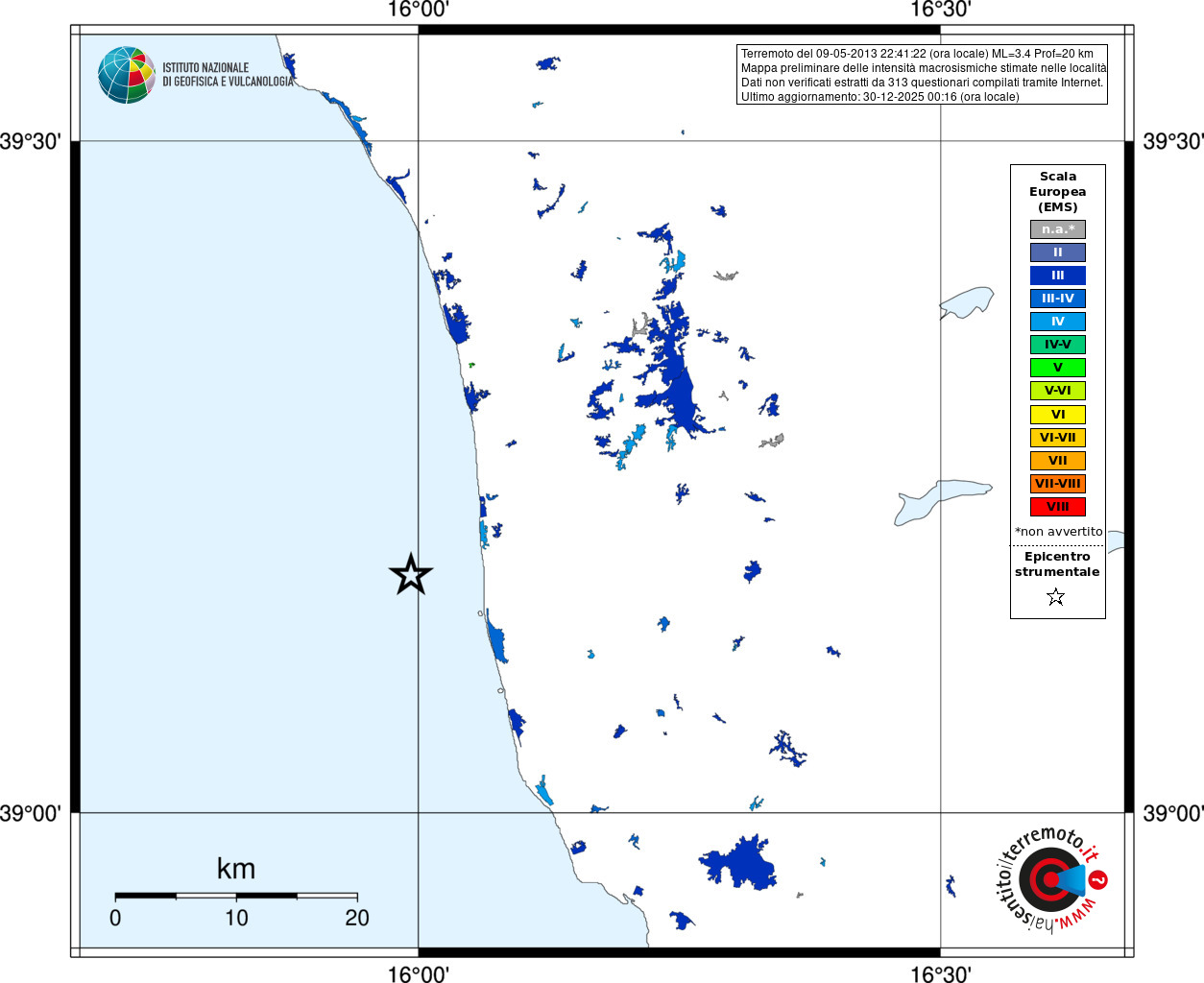
Task: Click the epicenter star on the map
Action: [411, 575]
